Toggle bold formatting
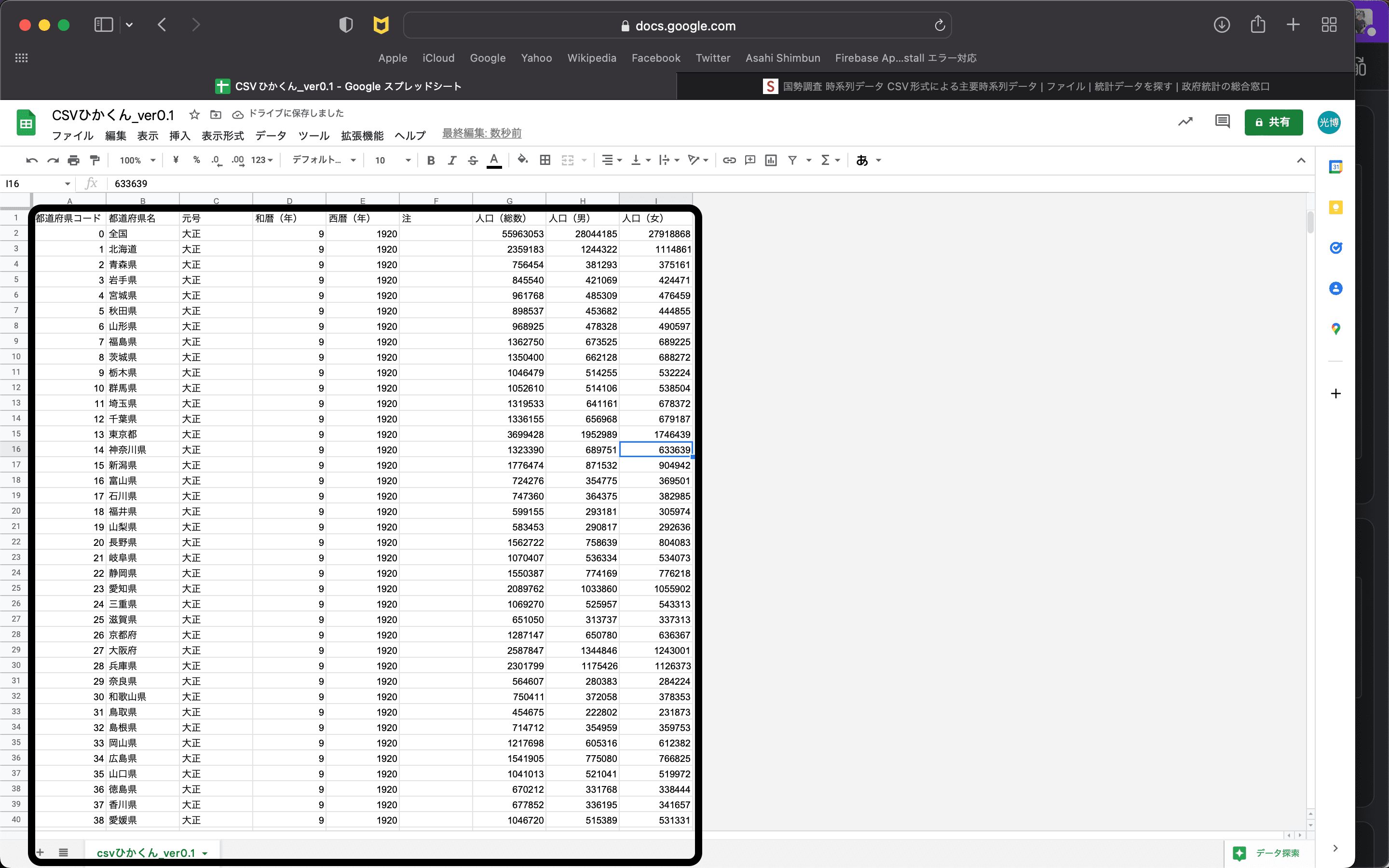Screen dimensions: 1389x868 (x=431, y=160)
